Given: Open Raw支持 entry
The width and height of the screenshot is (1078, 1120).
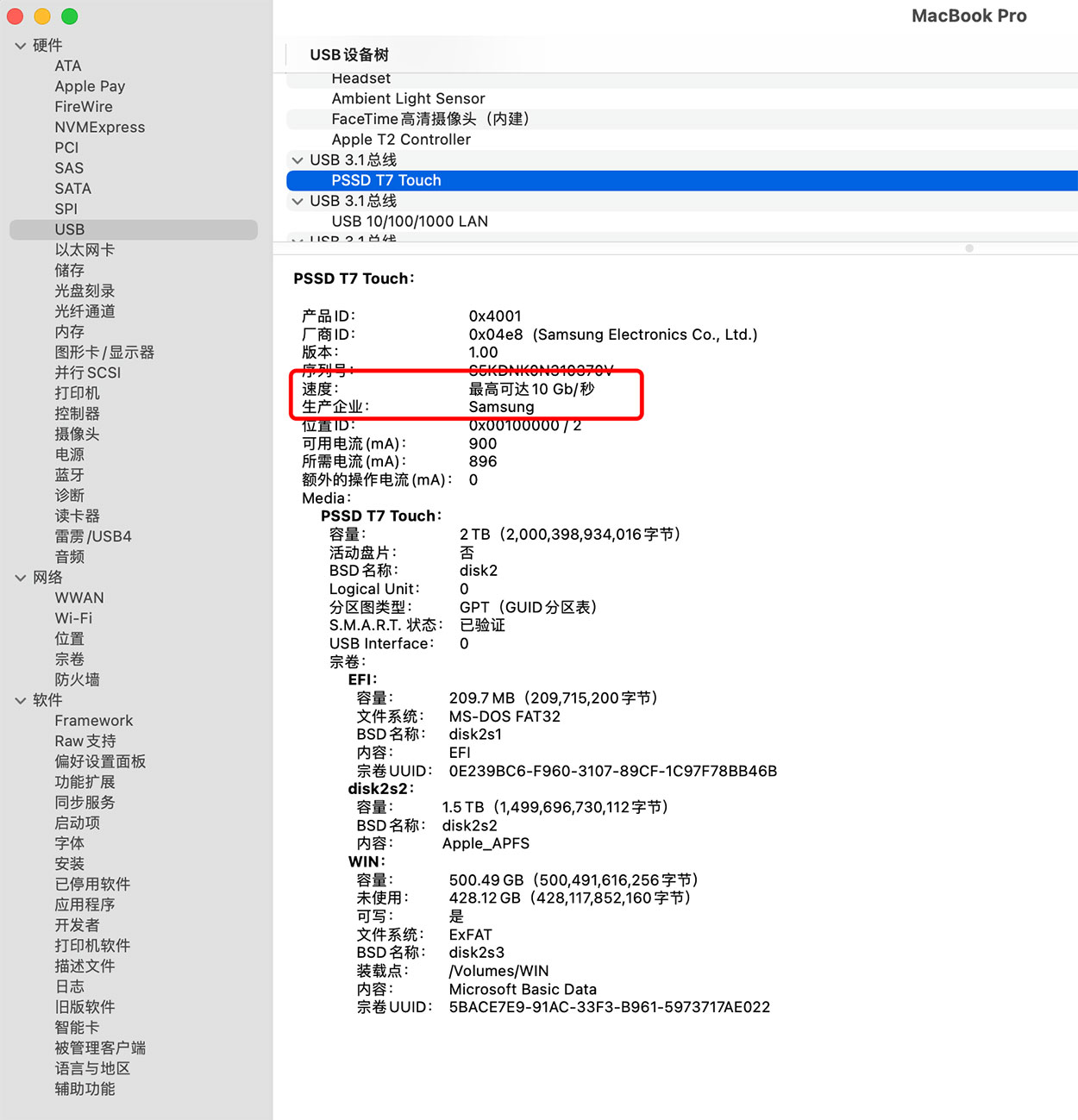Looking at the screenshot, I should pos(85,741).
